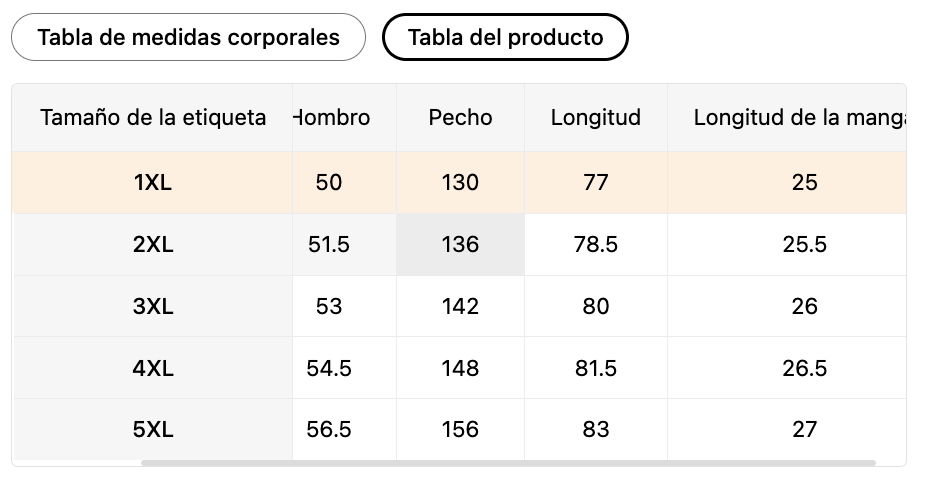This screenshot has height=486, width=928.
Task: Click the horizontal scrollbar under the table
Action: click(x=508, y=463)
